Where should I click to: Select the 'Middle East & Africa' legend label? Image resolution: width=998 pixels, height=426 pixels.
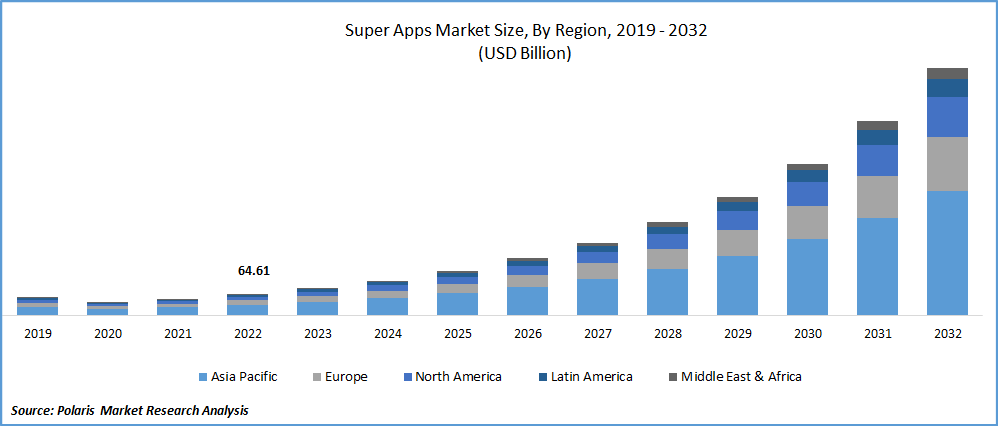coord(741,377)
